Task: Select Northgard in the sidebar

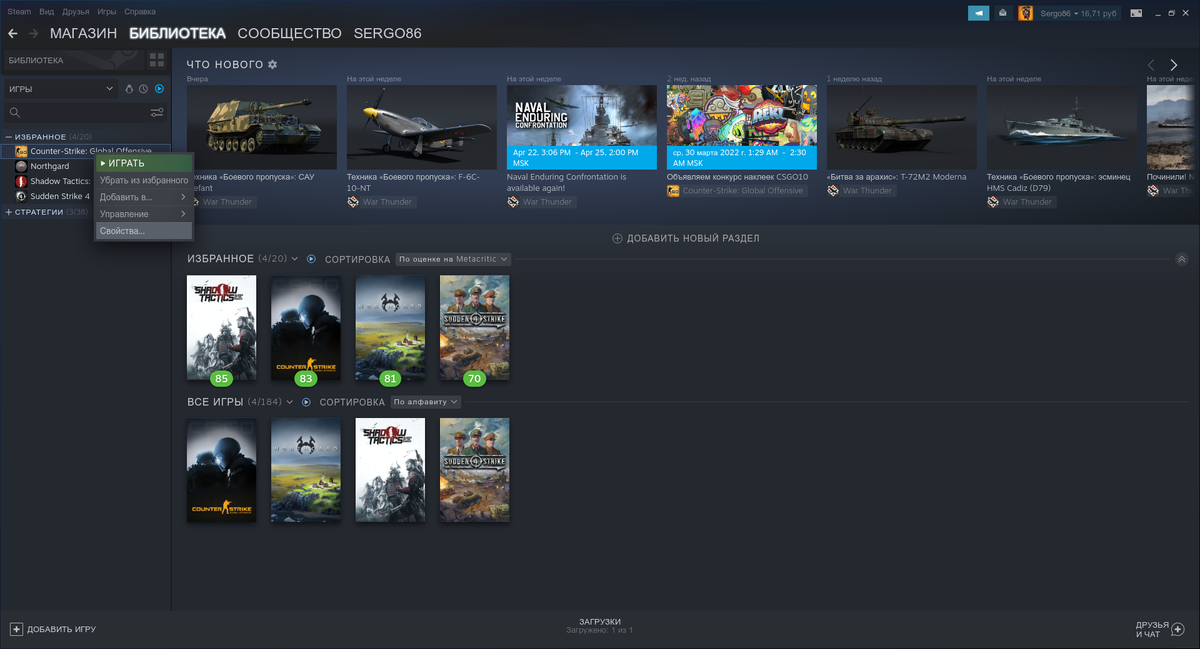Action: 50,166
